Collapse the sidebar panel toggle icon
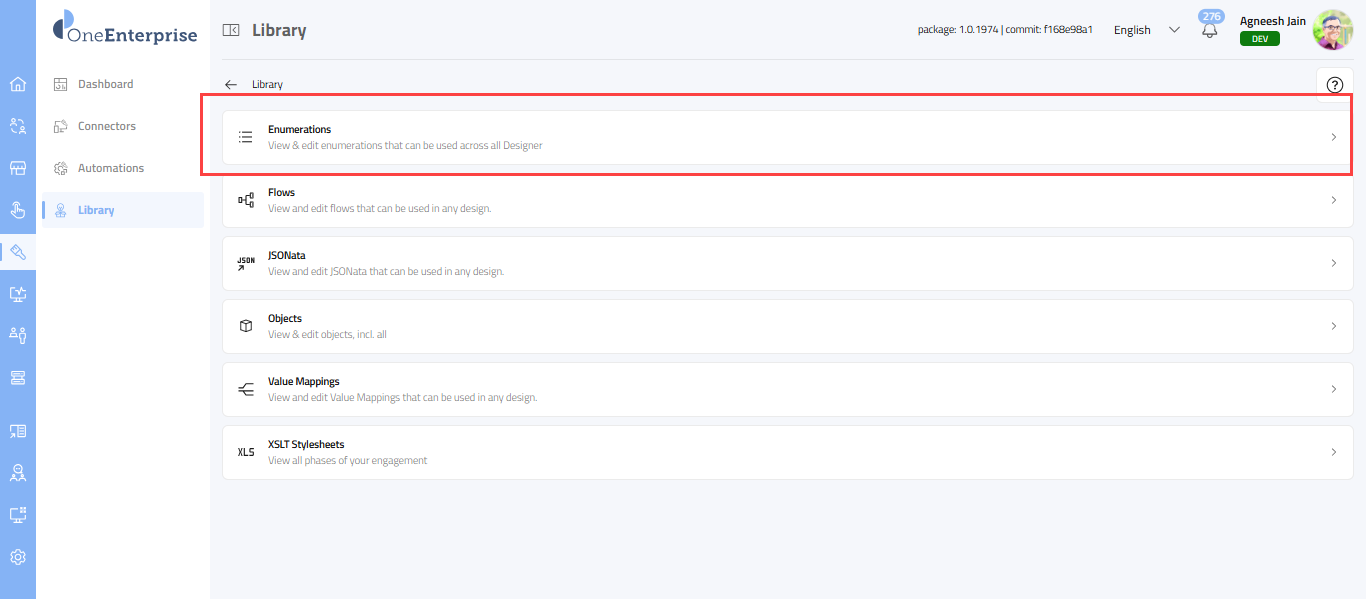The height and width of the screenshot is (599, 1366). [231, 31]
